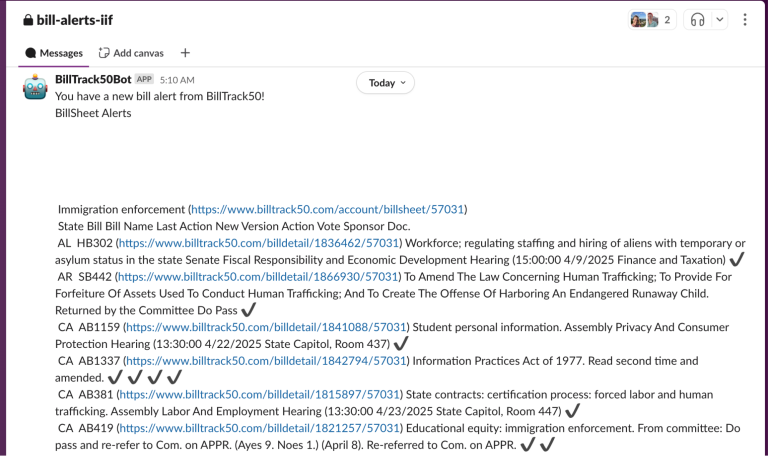The width and height of the screenshot is (768, 456).
Task: Expand the huddle options chevron
Action: 720,20
